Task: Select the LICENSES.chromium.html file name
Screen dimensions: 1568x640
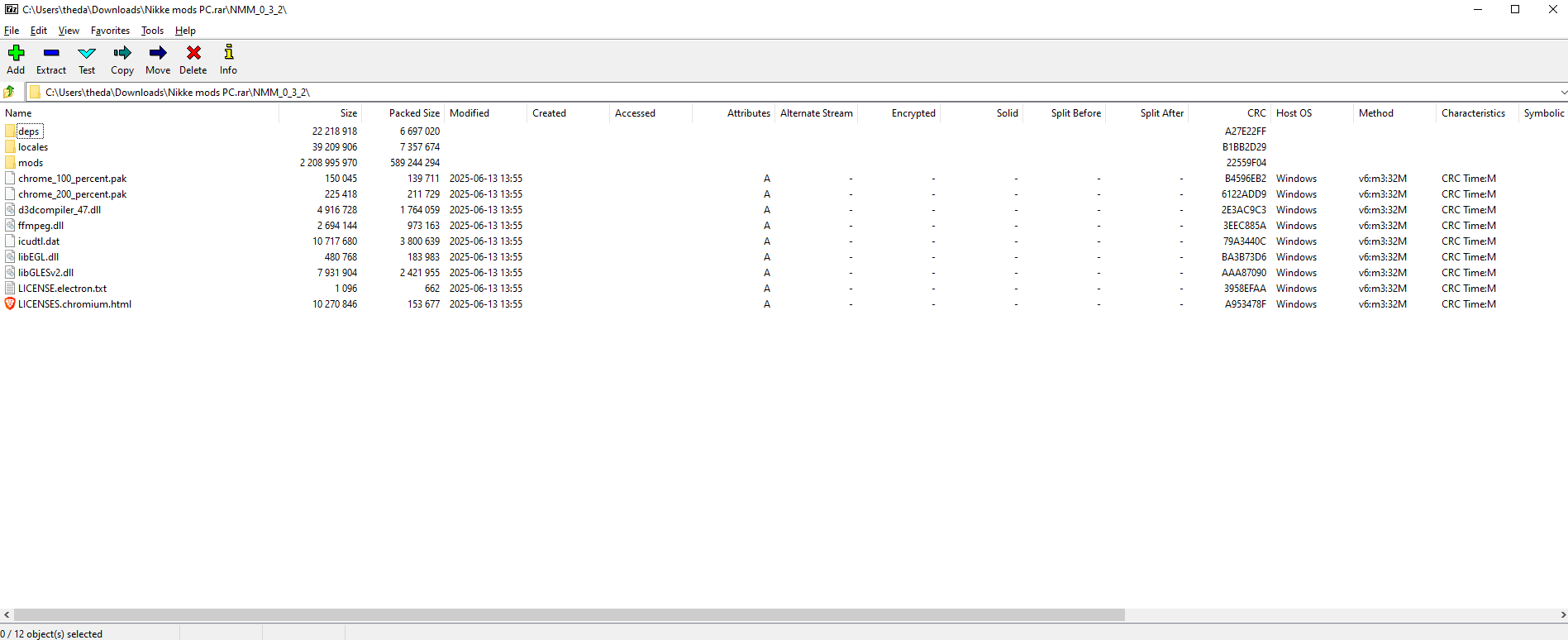Action: (74, 304)
